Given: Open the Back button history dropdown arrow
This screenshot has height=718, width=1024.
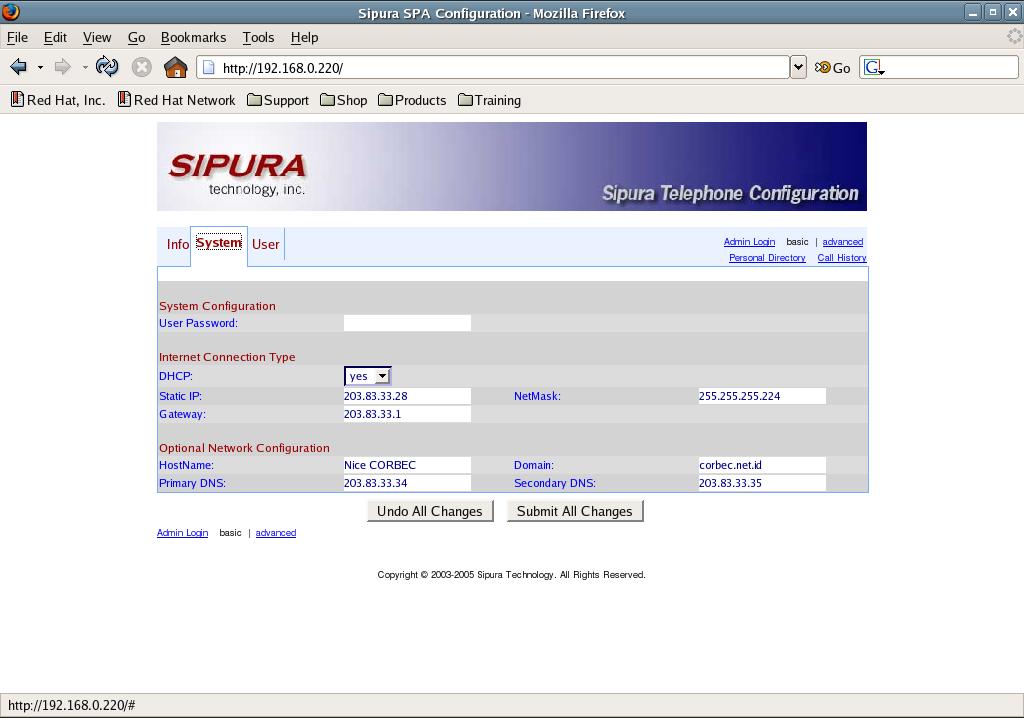Looking at the screenshot, I should (x=40, y=67).
